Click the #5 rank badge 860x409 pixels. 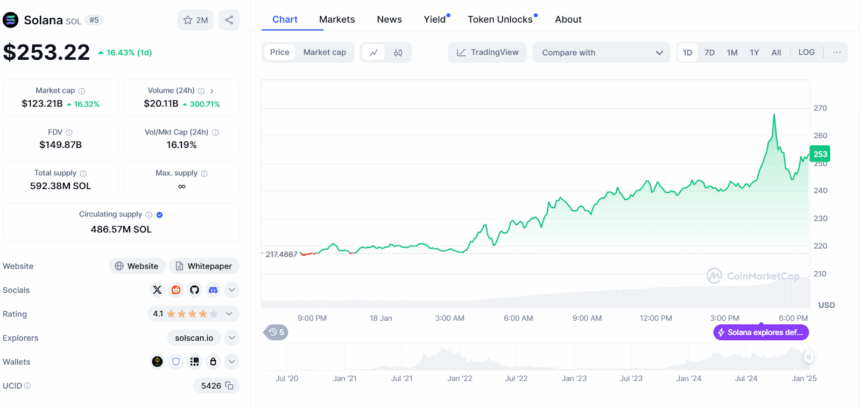click(x=94, y=20)
